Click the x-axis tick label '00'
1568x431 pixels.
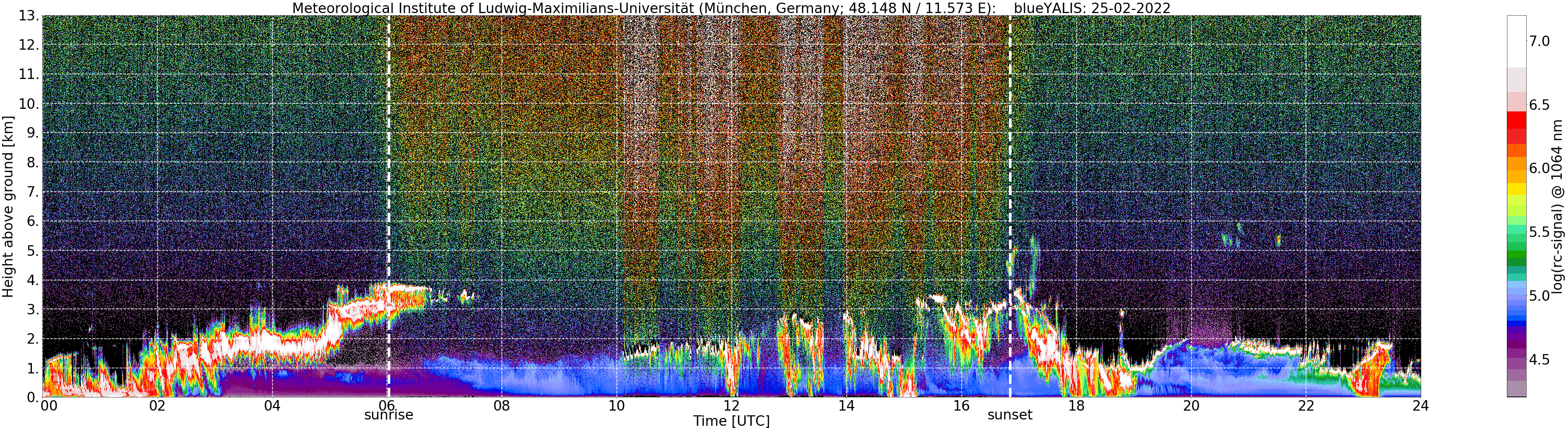[49, 406]
